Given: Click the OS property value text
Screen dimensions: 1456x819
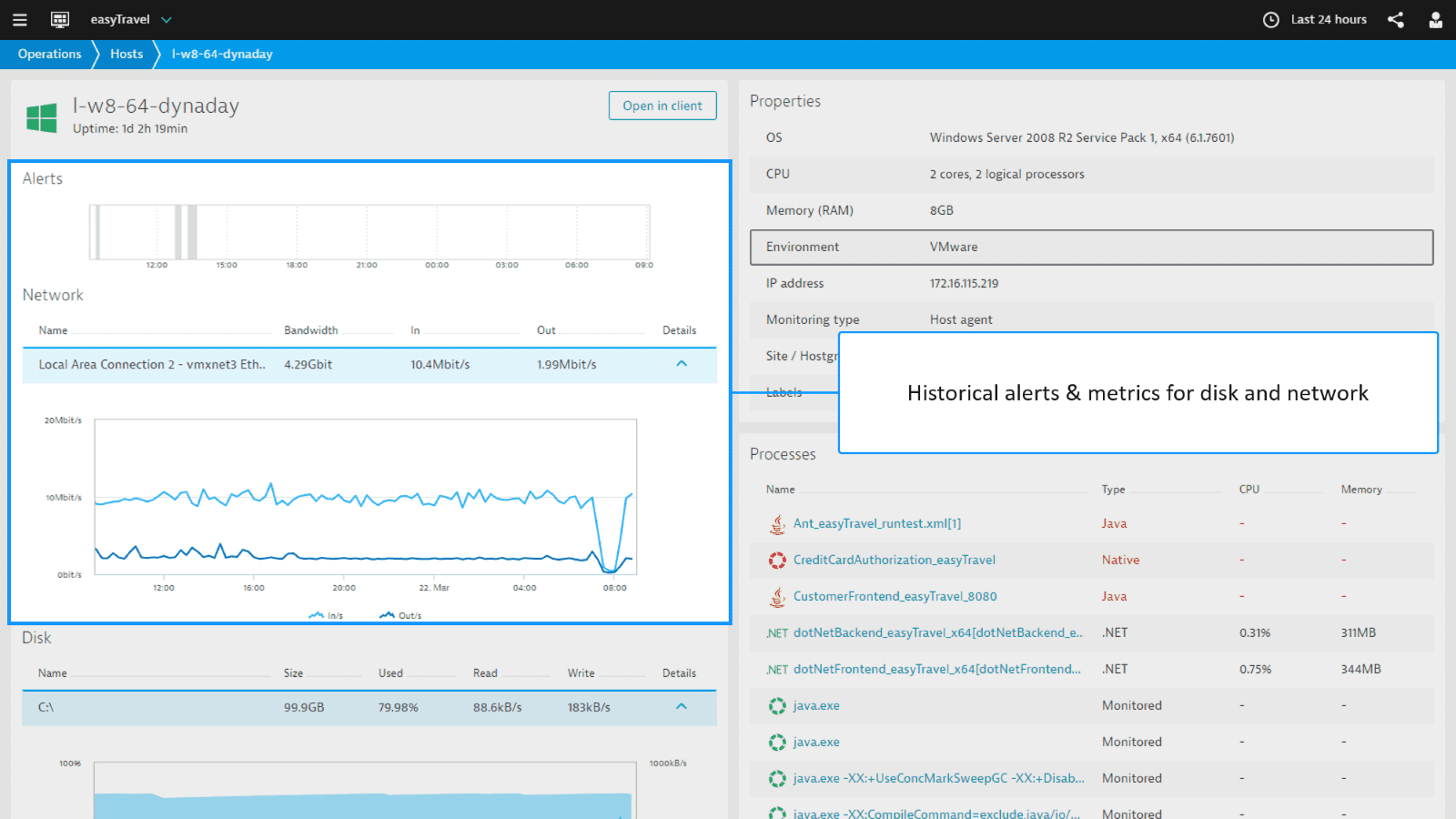Looking at the screenshot, I should [1082, 137].
